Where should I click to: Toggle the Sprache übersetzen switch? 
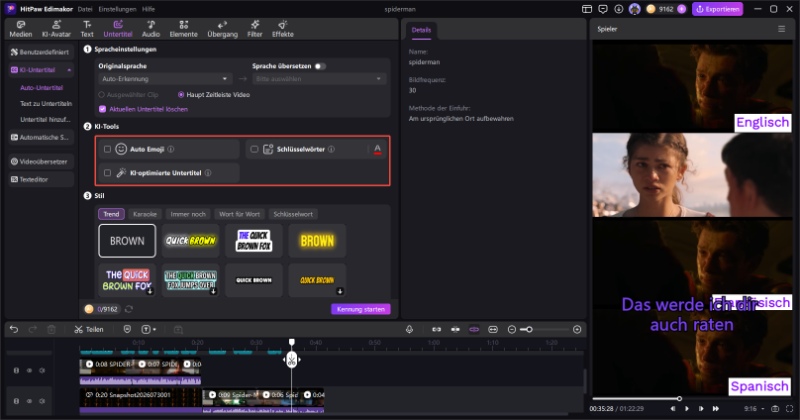[320, 66]
